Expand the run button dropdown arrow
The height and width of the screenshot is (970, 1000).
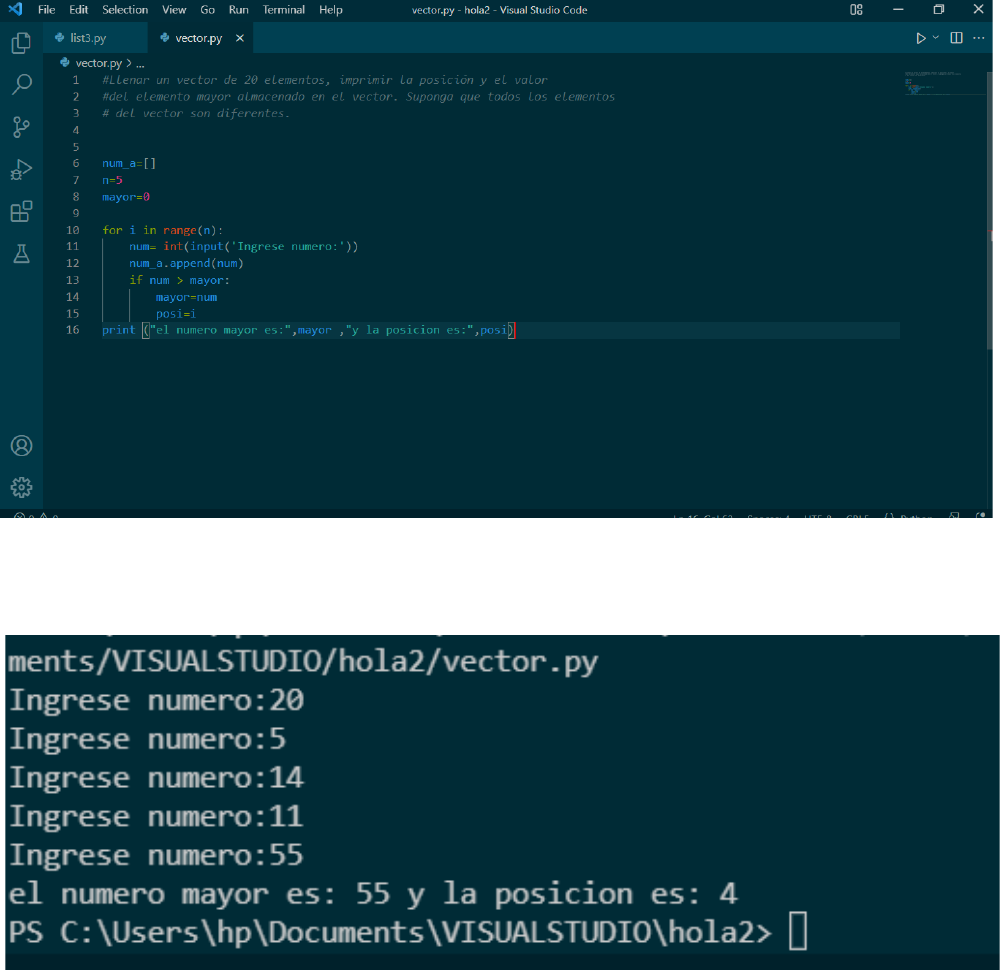[936, 38]
